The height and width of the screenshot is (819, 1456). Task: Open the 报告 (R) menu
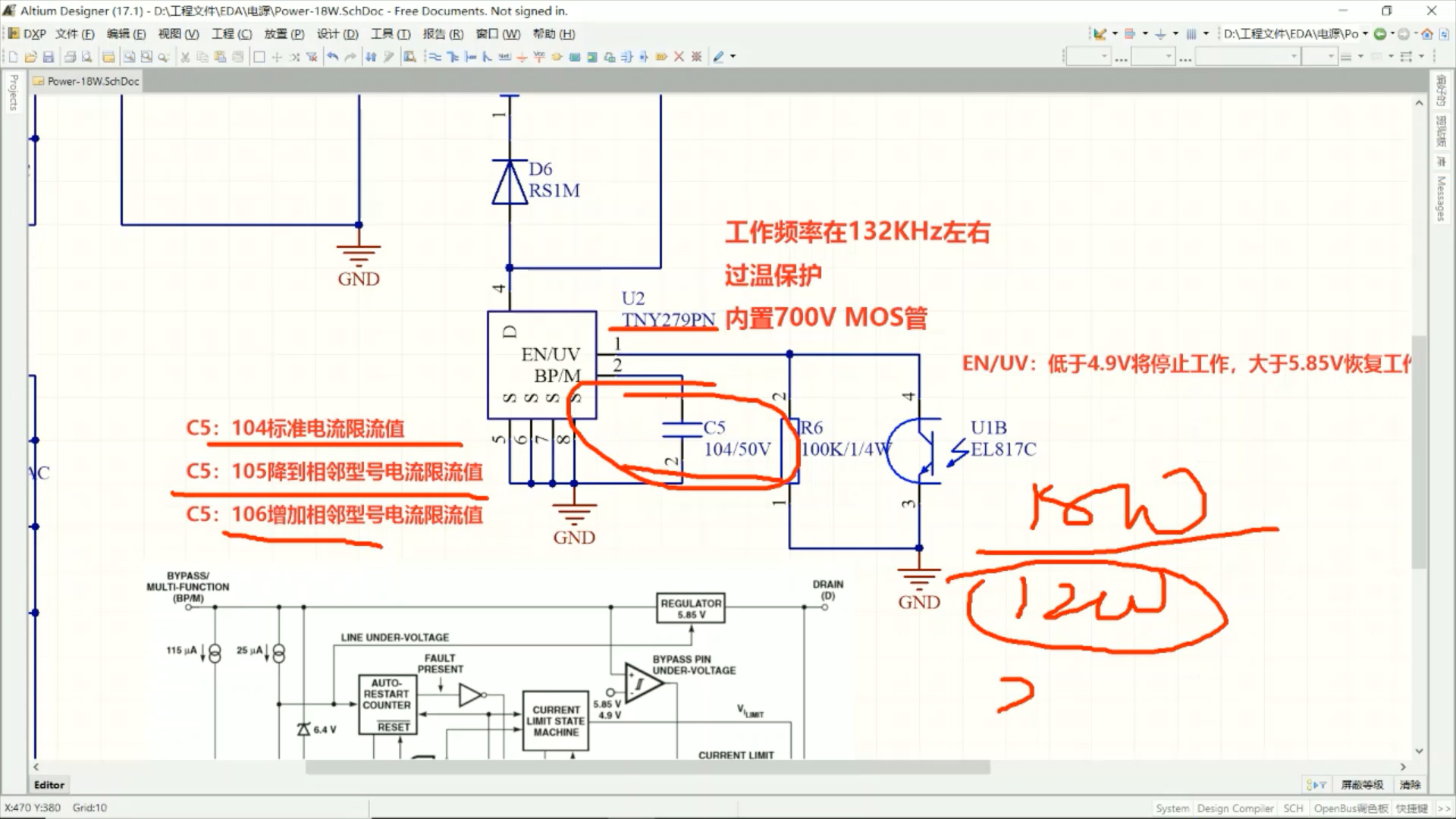[443, 33]
